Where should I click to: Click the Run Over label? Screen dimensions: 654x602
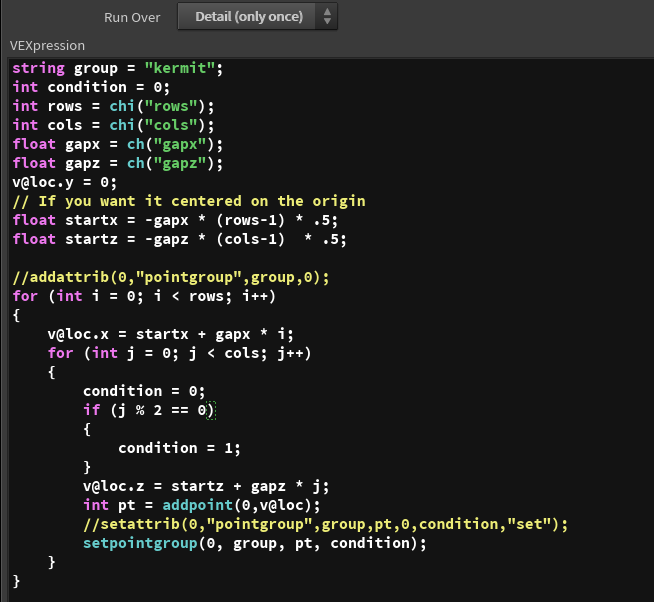click(132, 18)
